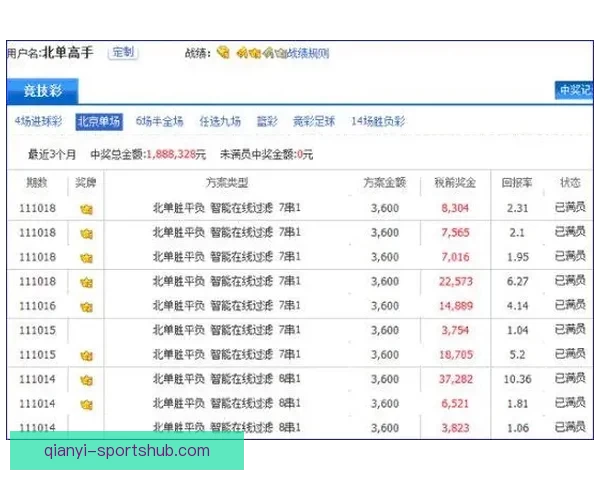This screenshot has height=480, width=600.
Task: Click the prize amount 37,282
Action: [x=456, y=379]
